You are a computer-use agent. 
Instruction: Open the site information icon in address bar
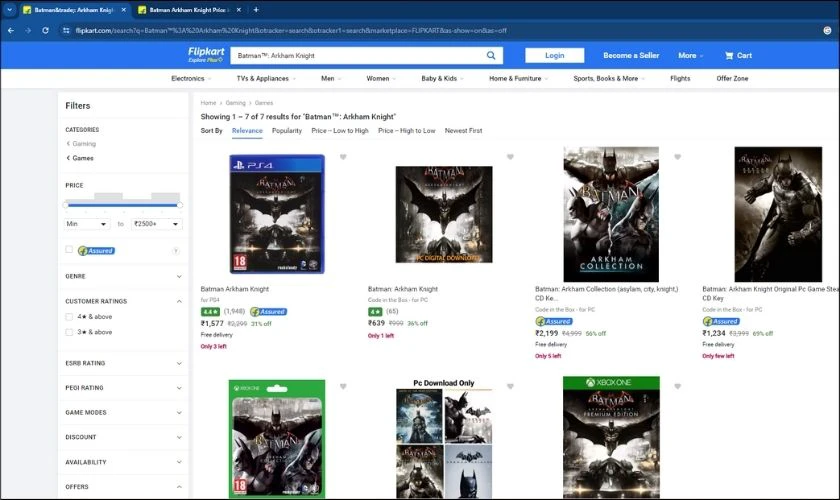pyautogui.click(x=66, y=31)
